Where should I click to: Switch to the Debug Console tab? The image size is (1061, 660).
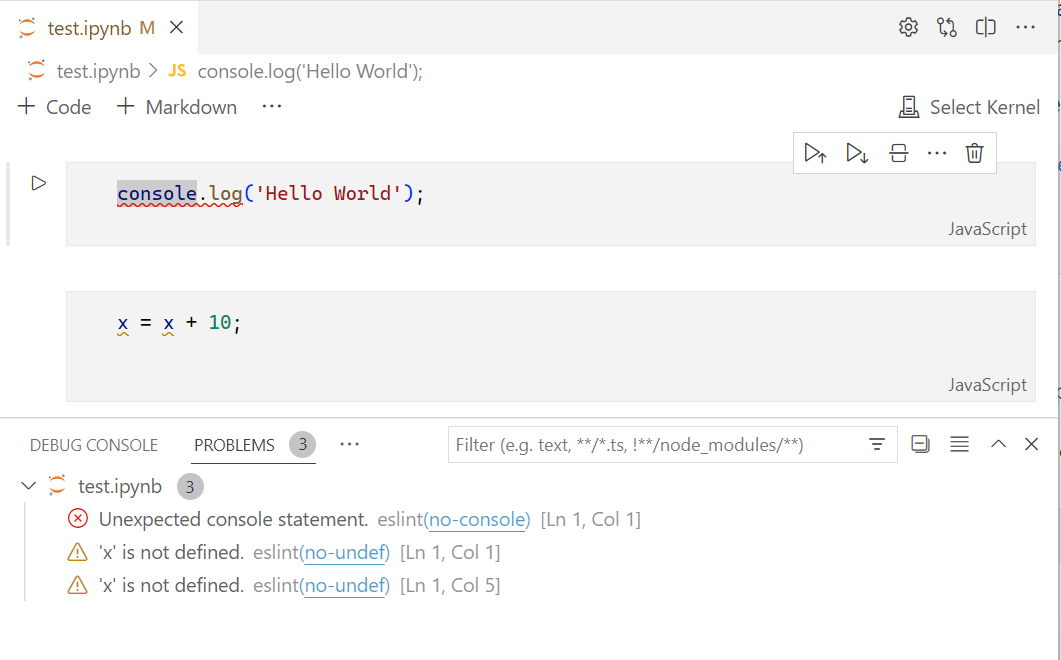pyautogui.click(x=94, y=445)
